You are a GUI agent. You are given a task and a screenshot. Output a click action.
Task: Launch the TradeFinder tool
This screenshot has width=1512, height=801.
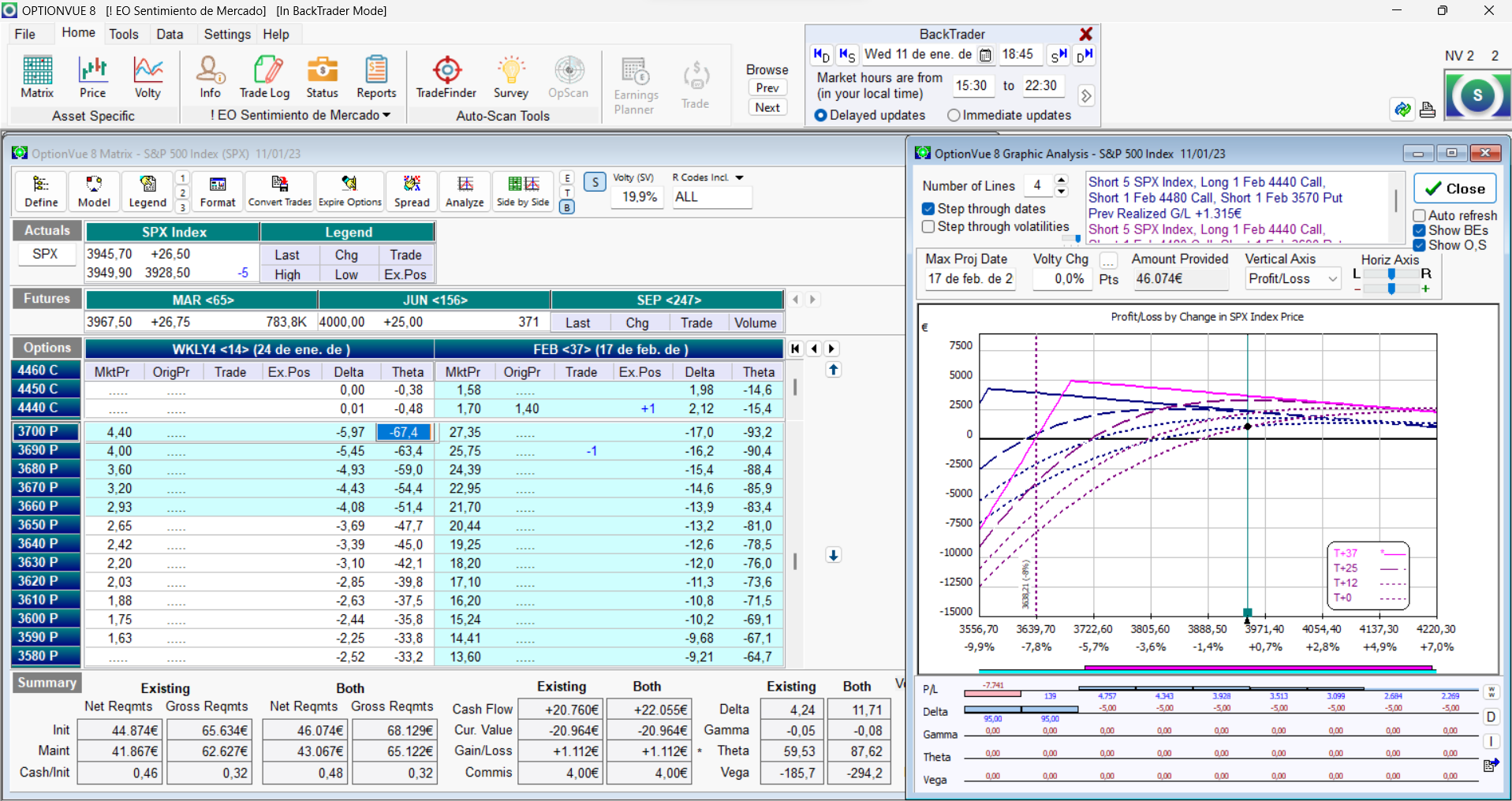(446, 77)
